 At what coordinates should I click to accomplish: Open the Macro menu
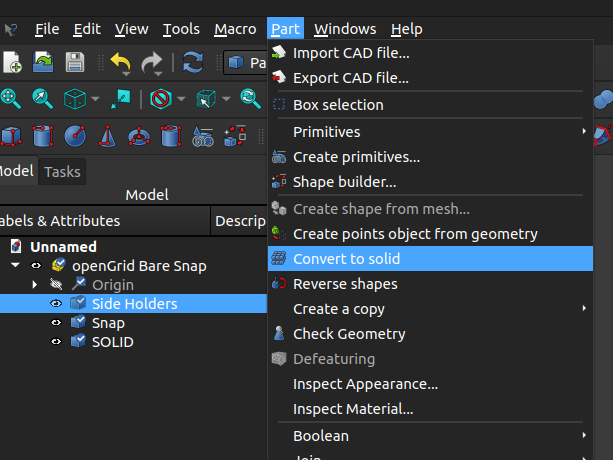[235, 29]
